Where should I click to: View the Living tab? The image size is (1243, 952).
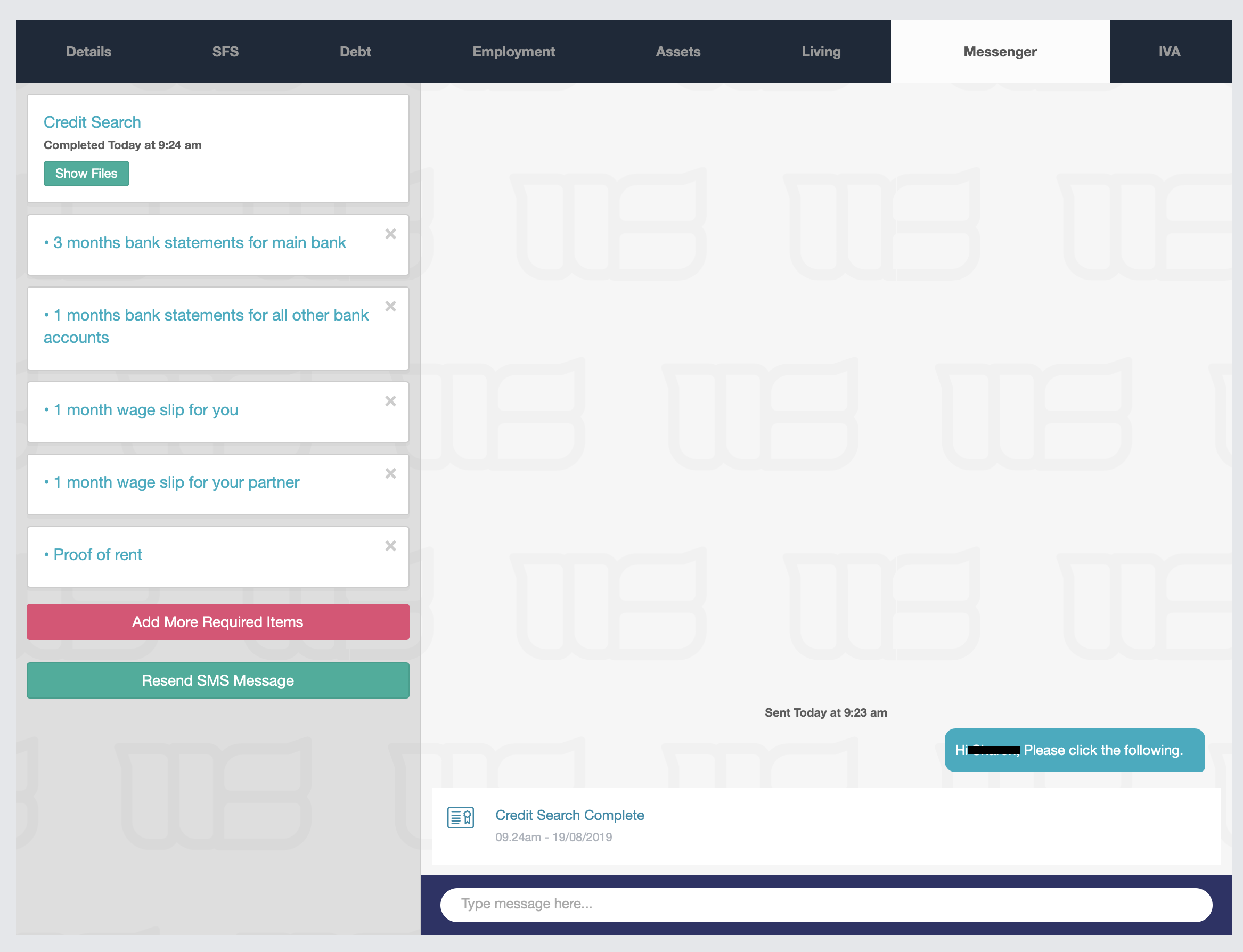point(821,52)
